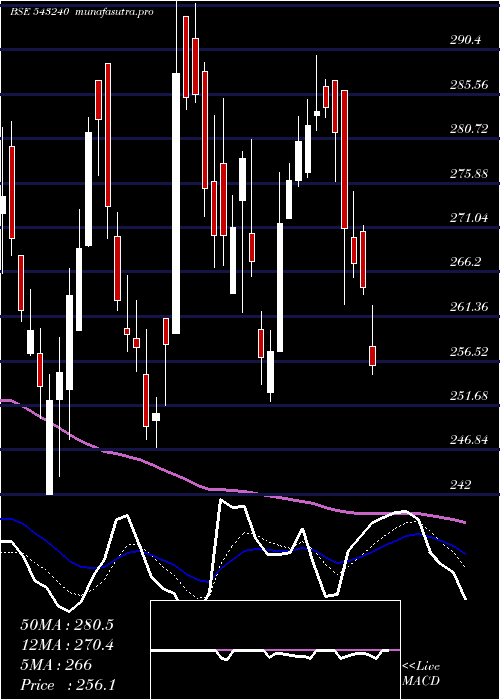Click the 246.84 price axis label
This screenshot has width=500, height=700.
[x=469, y=440]
